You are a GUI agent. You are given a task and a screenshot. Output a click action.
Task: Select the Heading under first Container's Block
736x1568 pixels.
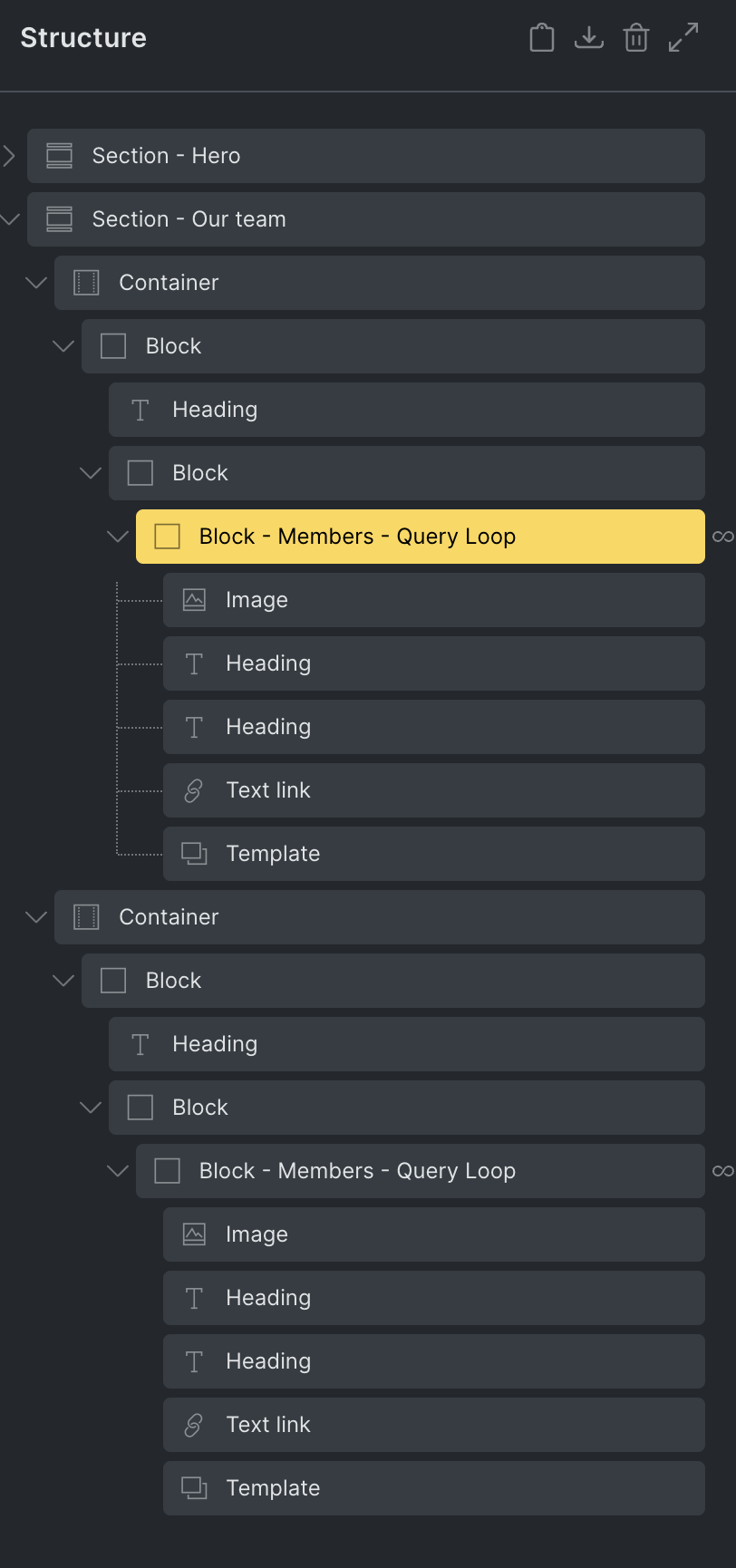tap(407, 410)
